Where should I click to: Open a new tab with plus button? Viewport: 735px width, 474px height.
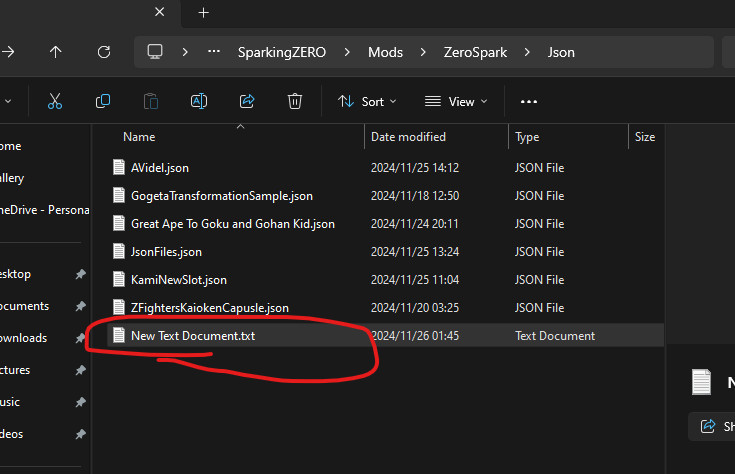pyautogui.click(x=203, y=13)
